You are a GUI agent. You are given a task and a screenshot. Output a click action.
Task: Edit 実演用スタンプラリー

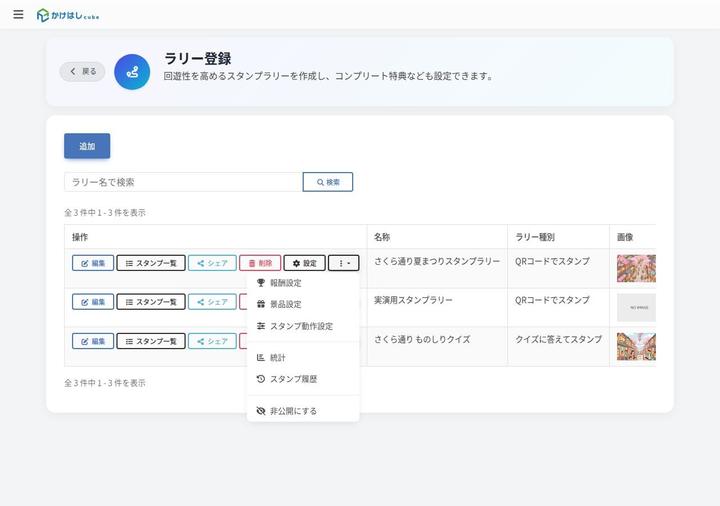pyautogui.click(x=93, y=302)
